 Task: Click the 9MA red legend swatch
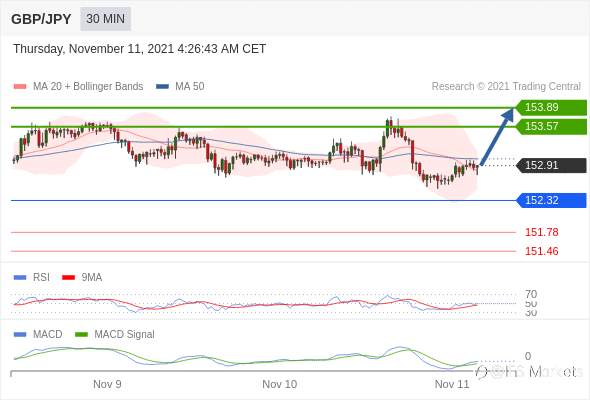coord(68,278)
